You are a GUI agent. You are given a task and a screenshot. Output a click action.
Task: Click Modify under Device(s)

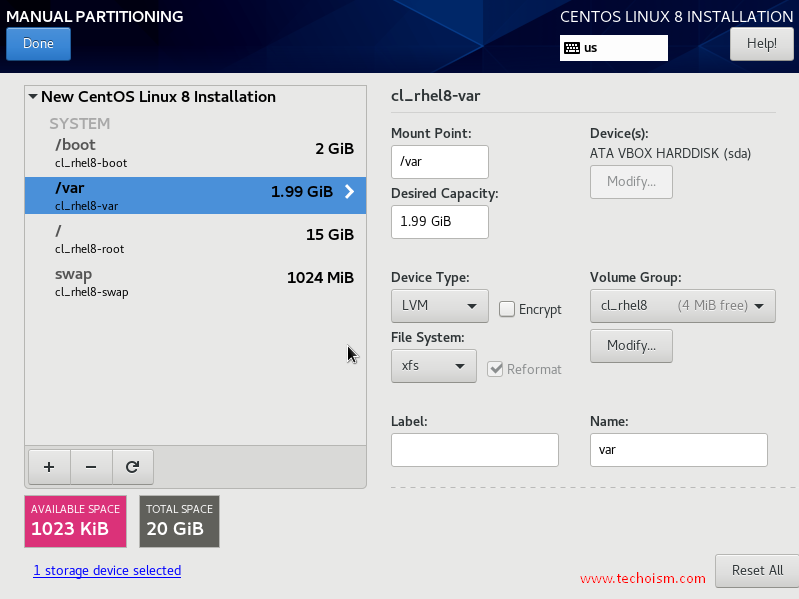(631, 182)
